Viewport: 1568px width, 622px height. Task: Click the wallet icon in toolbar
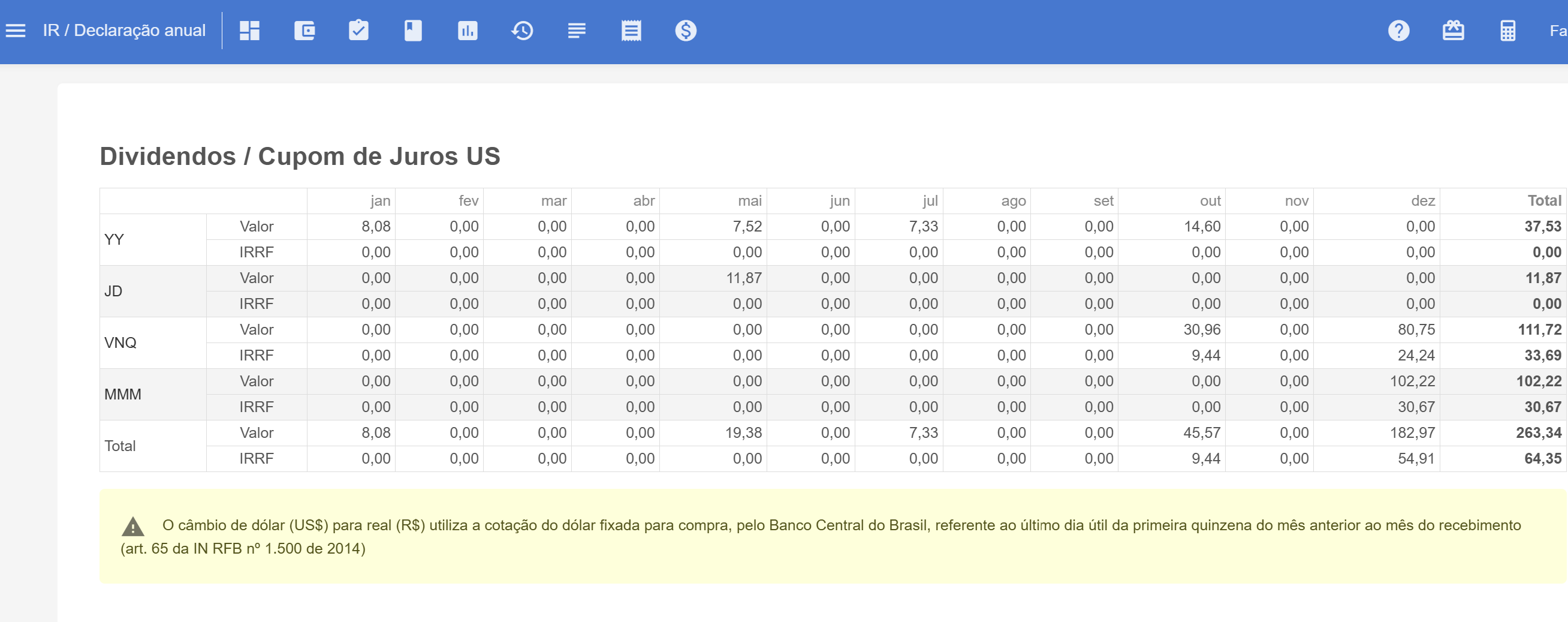click(304, 31)
